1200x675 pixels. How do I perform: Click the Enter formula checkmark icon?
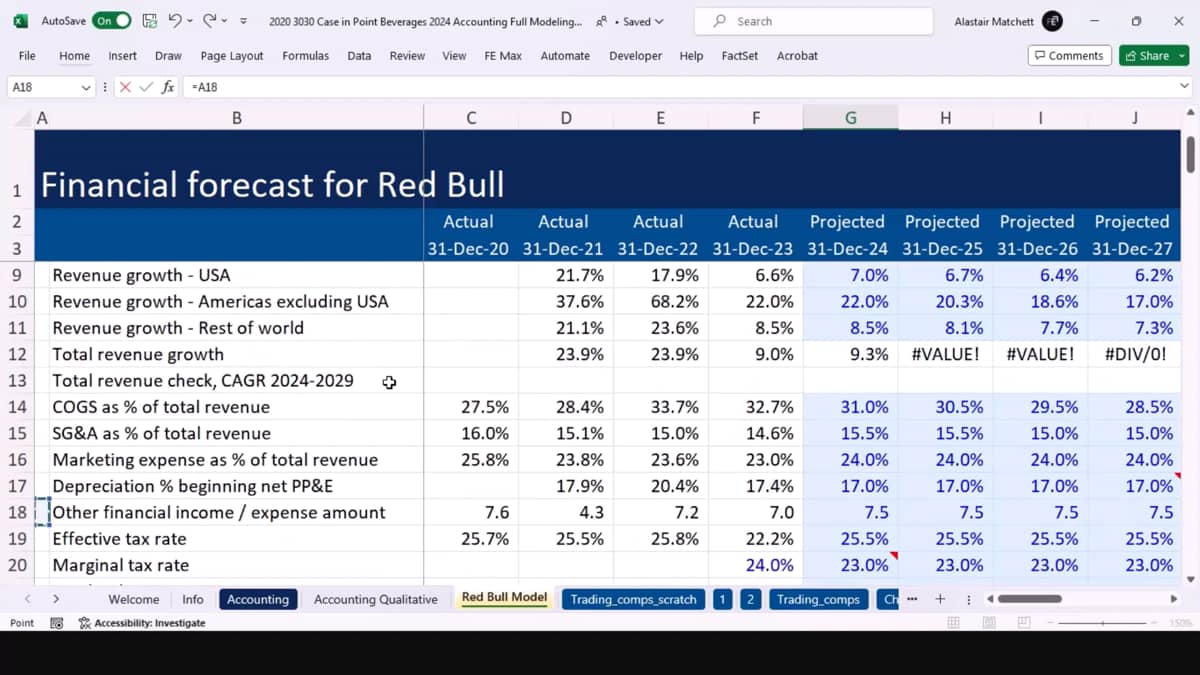click(146, 87)
